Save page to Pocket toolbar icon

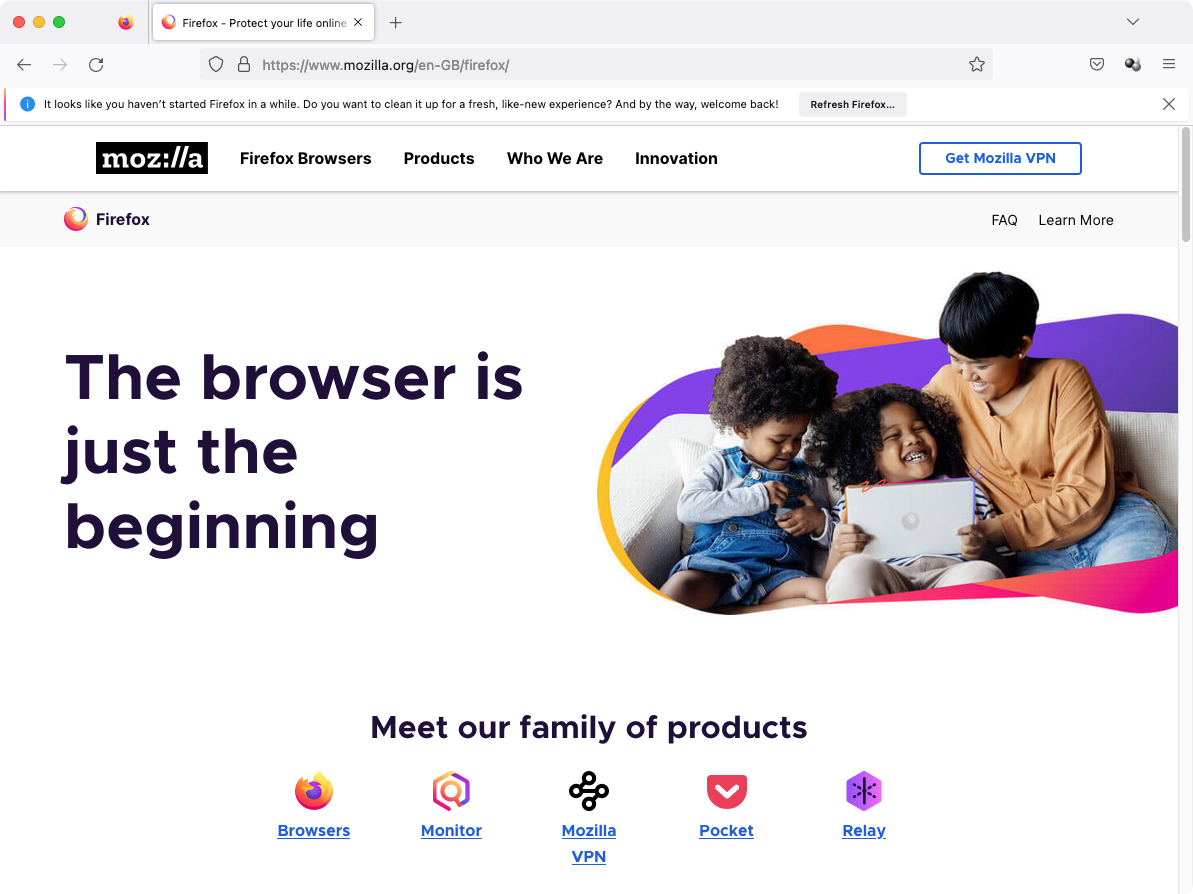(1096, 65)
